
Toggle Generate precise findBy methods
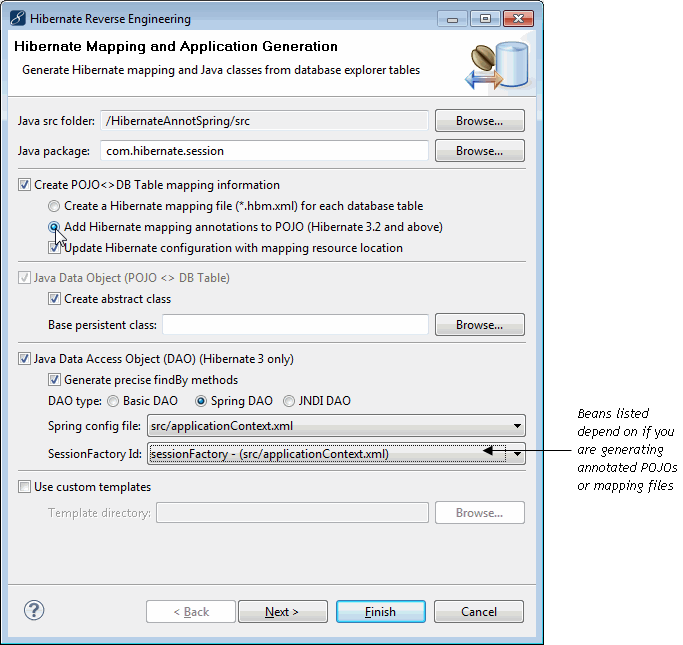pyautogui.click(x=54, y=380)
